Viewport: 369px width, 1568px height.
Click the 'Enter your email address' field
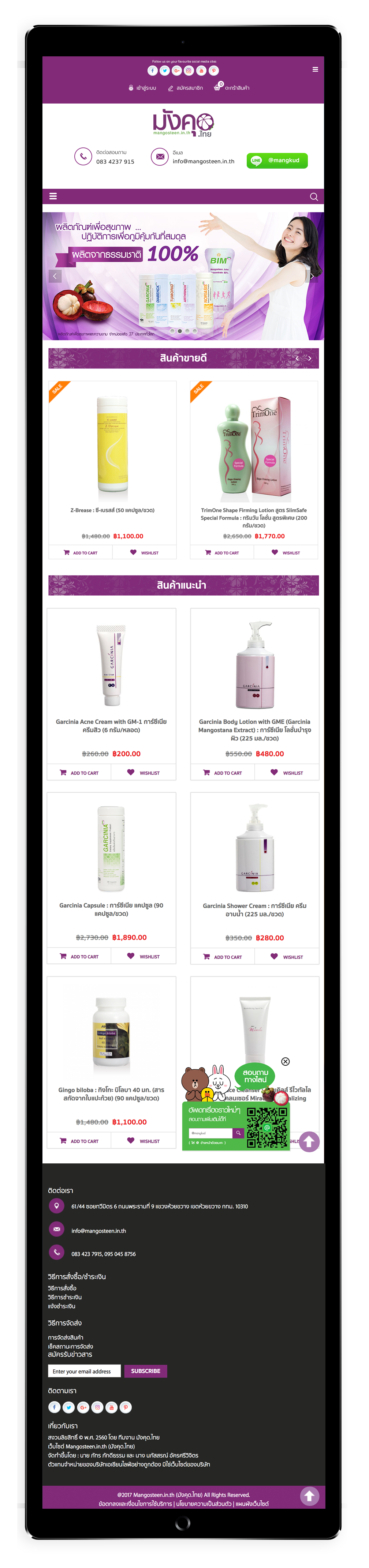click(x=84, y=1371)
